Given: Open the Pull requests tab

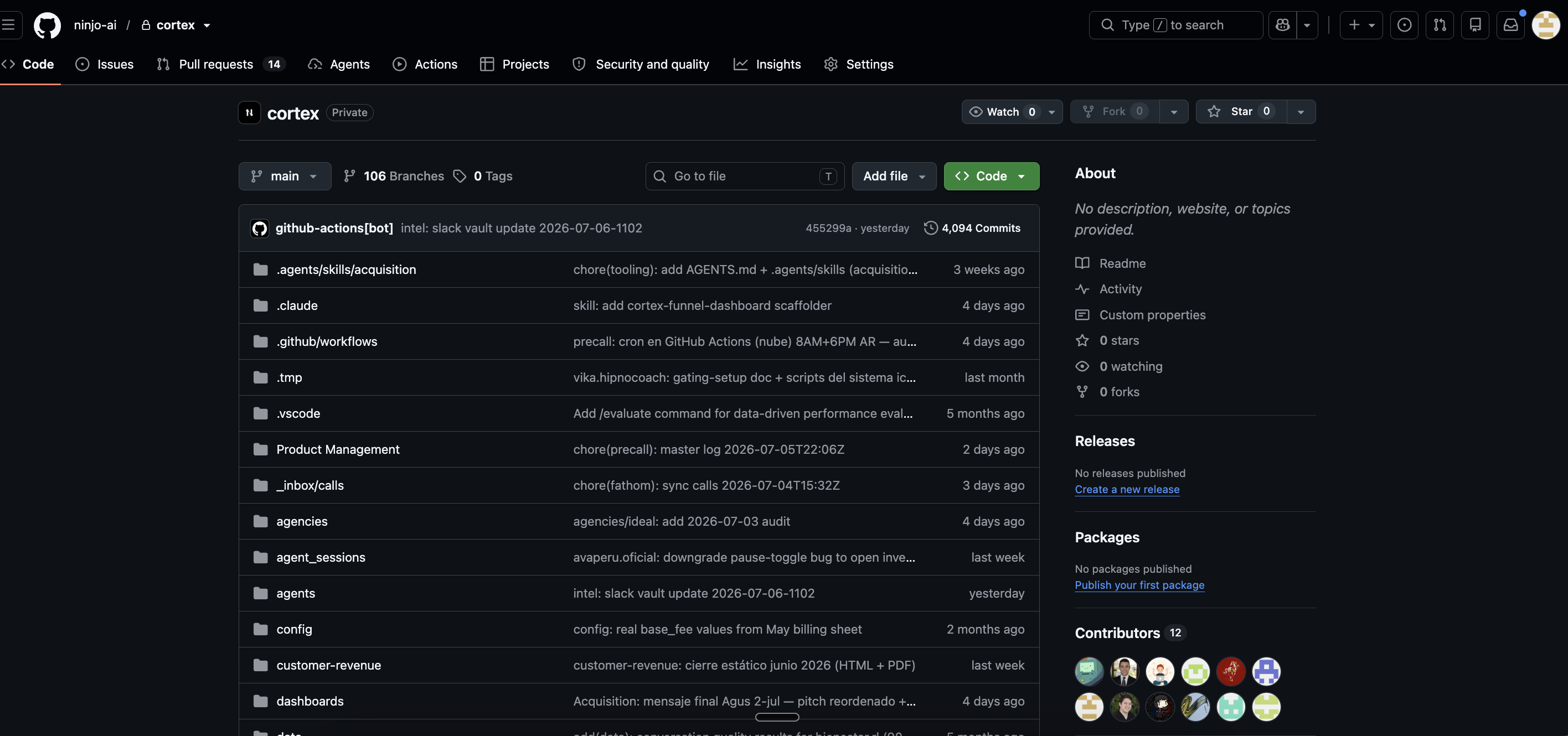Looking at the screenshot, I should click(221, 64).
